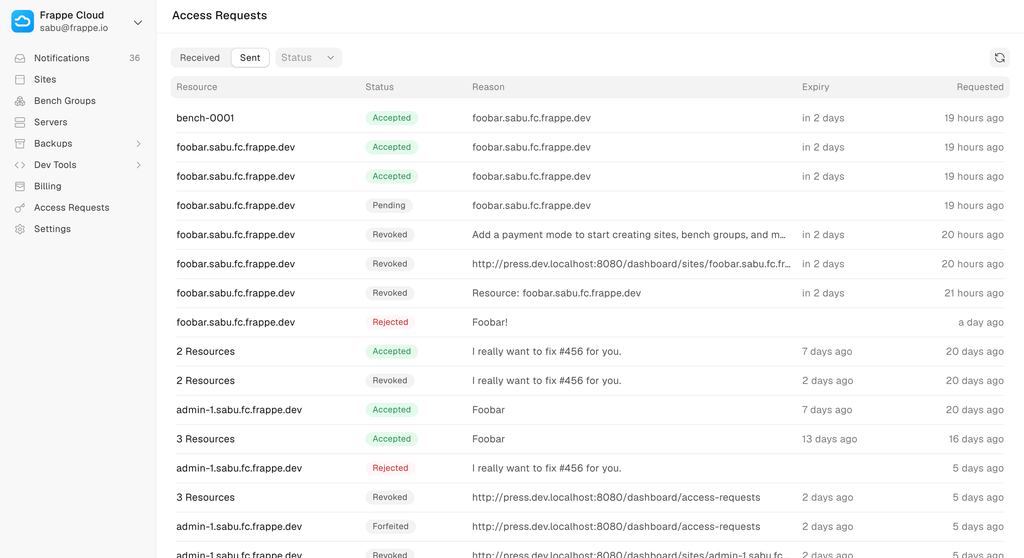Click the Servers icon in sidebar

[20, 122]
